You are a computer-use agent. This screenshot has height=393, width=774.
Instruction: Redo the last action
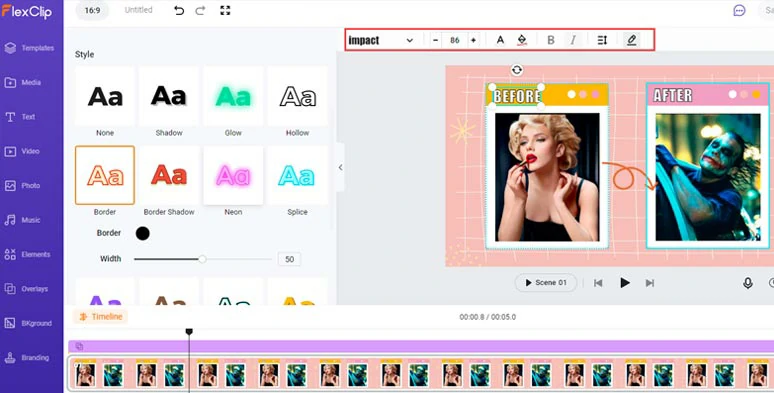(x=200, y=10)
